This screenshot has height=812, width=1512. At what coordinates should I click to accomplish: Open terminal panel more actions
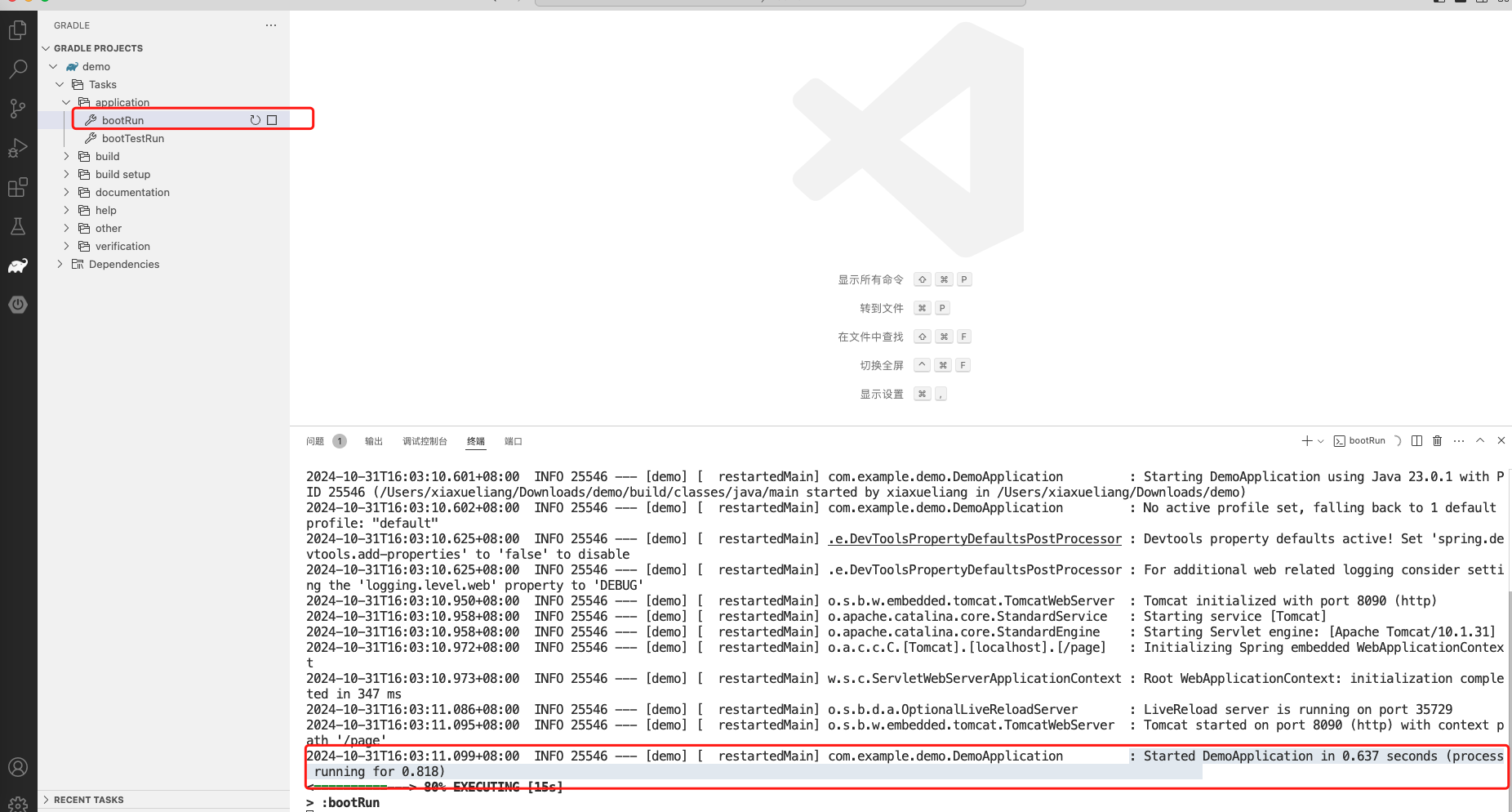(1459, 441)
